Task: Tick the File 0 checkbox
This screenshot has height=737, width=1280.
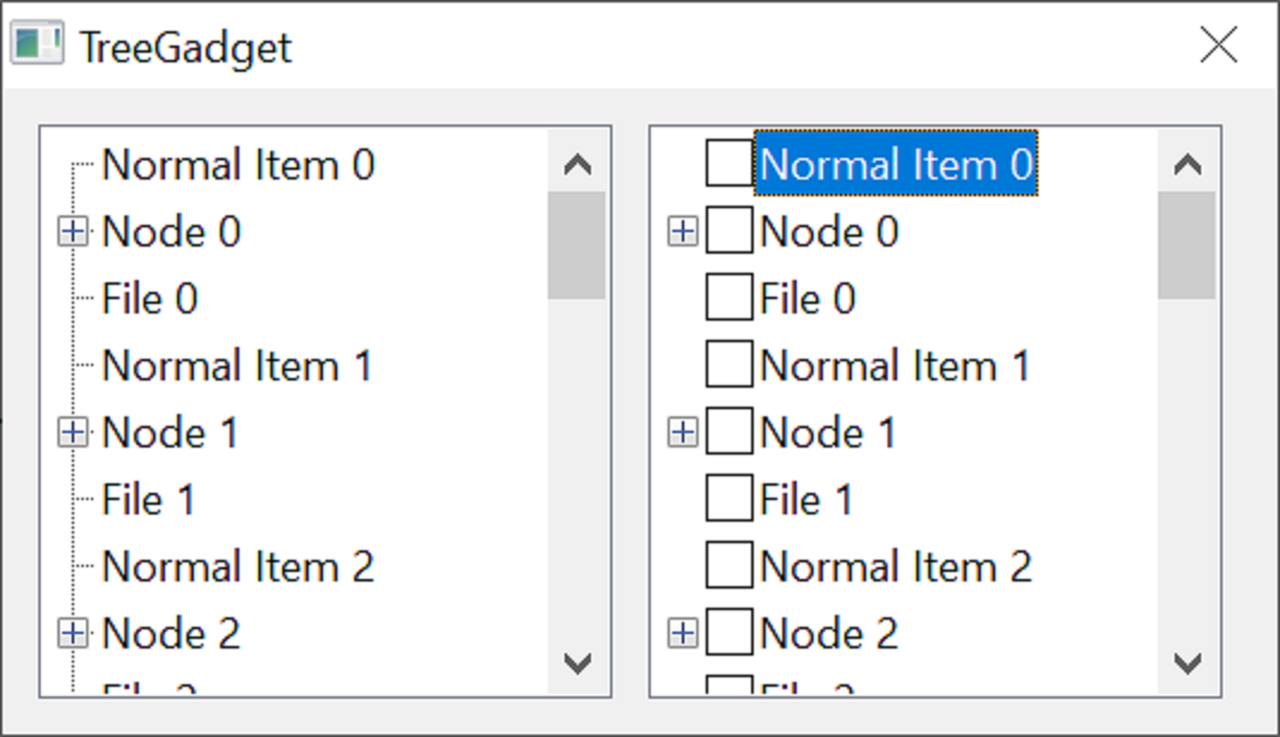Action: (728, 298)
